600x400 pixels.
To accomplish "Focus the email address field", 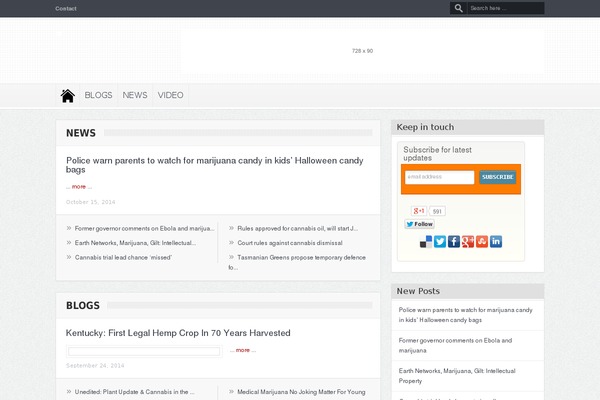I will pyautogui.click(x=439, y=177).
